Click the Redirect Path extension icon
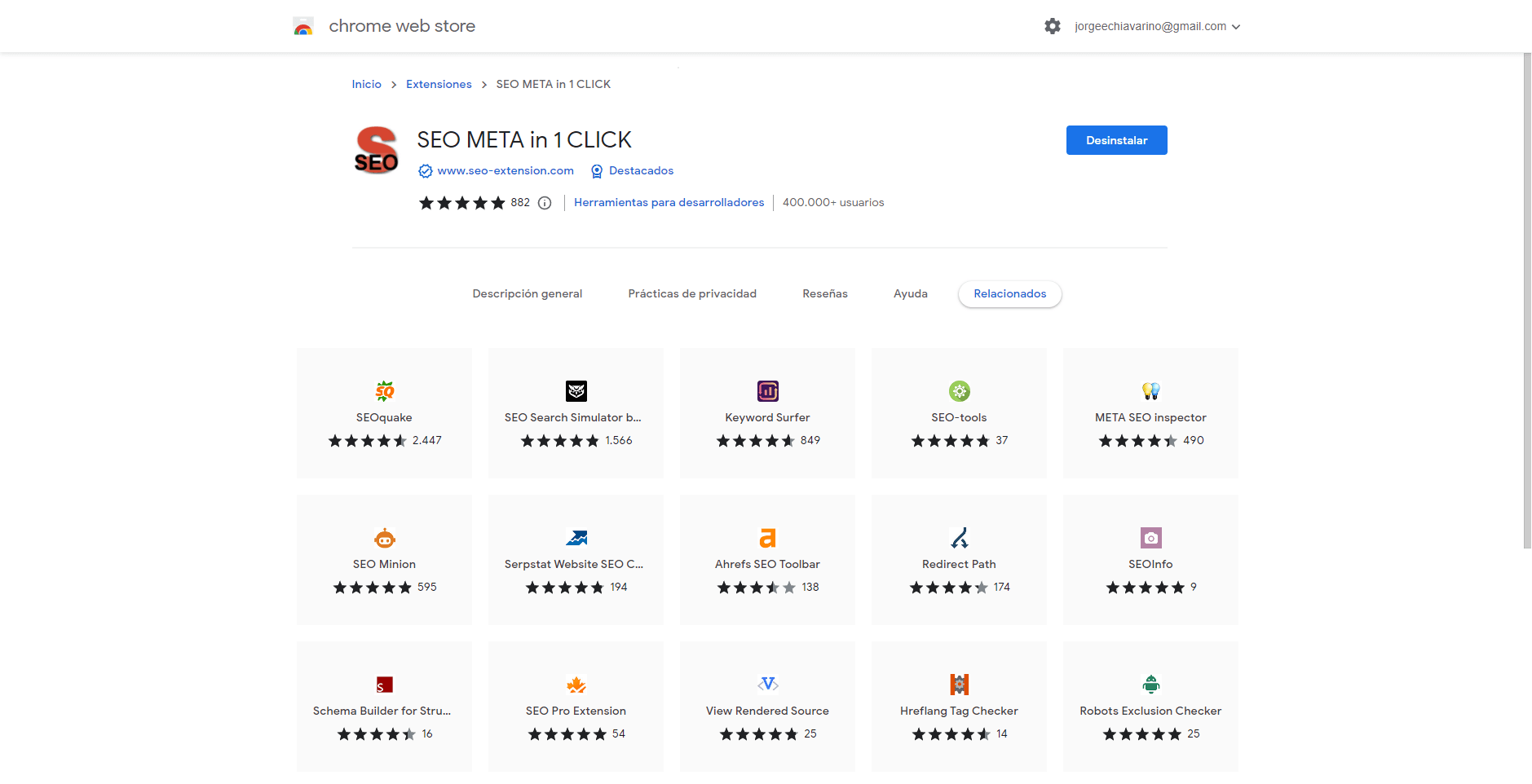Screen dimensions: 1532x784 [x=960, y=538]
